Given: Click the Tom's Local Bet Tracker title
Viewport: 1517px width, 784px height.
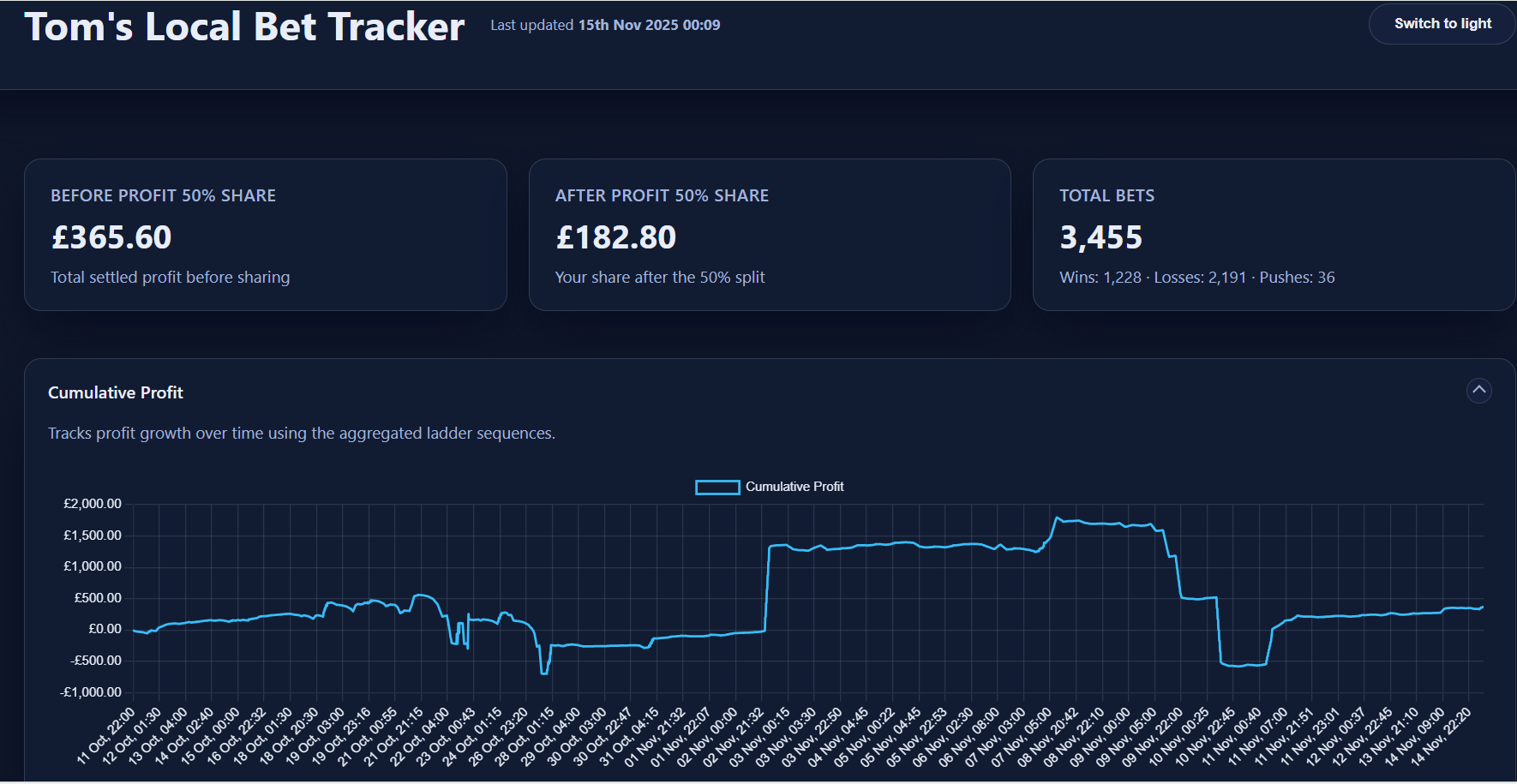Looking at the screenshot, I should click(x=244, y=27).
